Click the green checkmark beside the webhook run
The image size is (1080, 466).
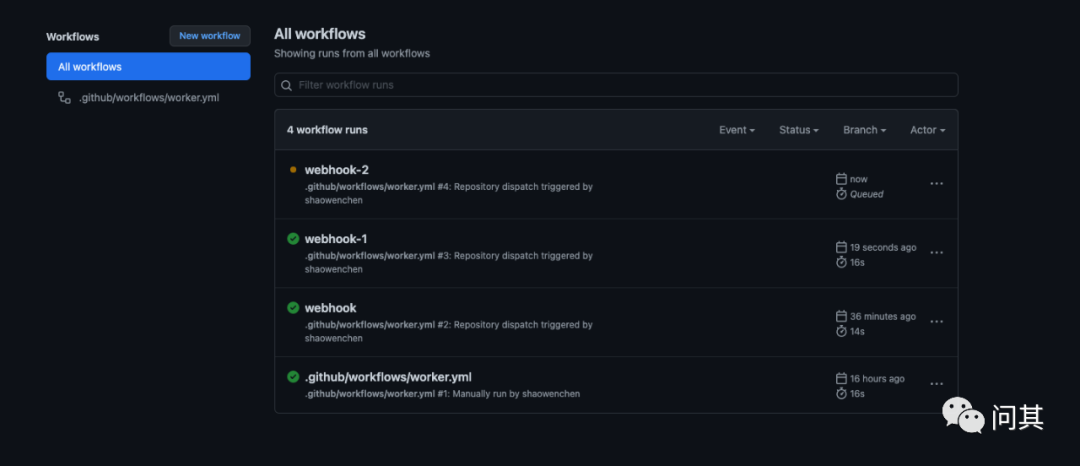click(293, 308)
